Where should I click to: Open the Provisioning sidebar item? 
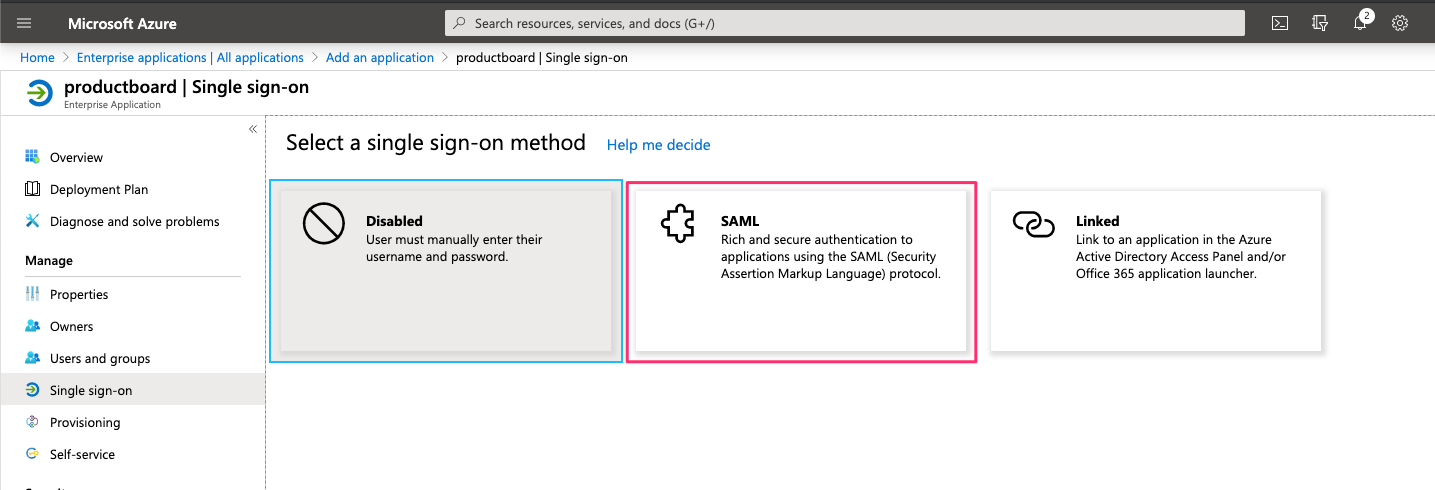pyautogui.click(x=85, y=422)
